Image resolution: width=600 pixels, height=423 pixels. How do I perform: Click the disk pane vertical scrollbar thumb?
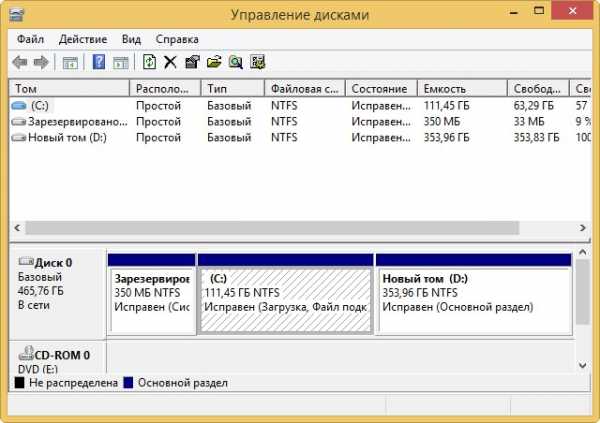coord(582,292)
